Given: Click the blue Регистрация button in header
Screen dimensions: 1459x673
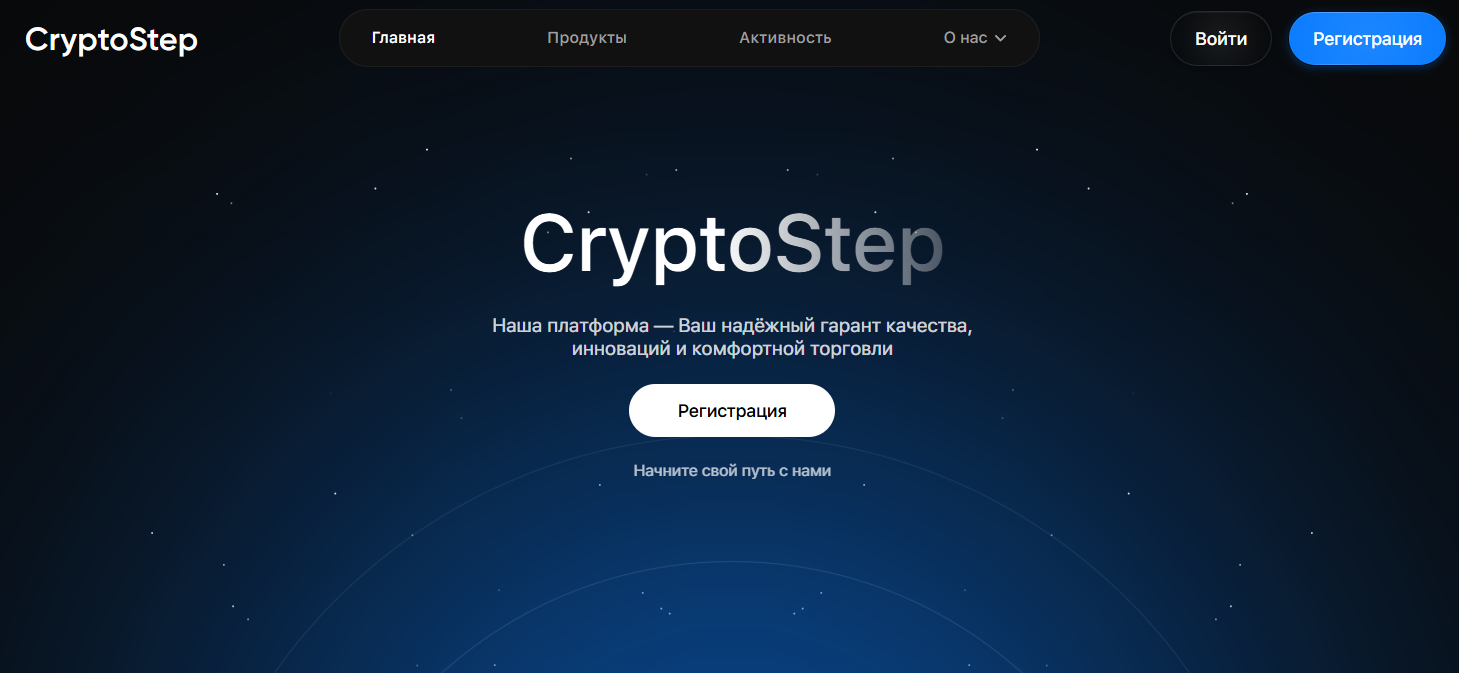Looking at the screenshot, I should [x=1367, y=39].
